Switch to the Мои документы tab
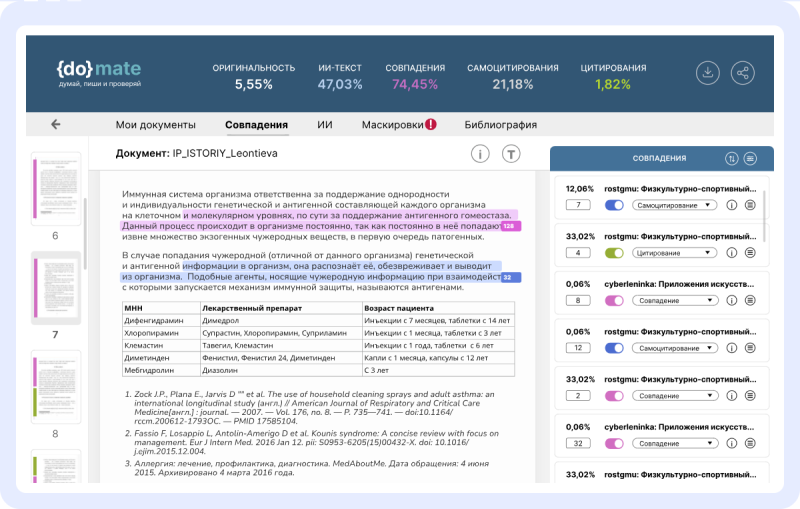800x509 pixels. pos(156,125)
